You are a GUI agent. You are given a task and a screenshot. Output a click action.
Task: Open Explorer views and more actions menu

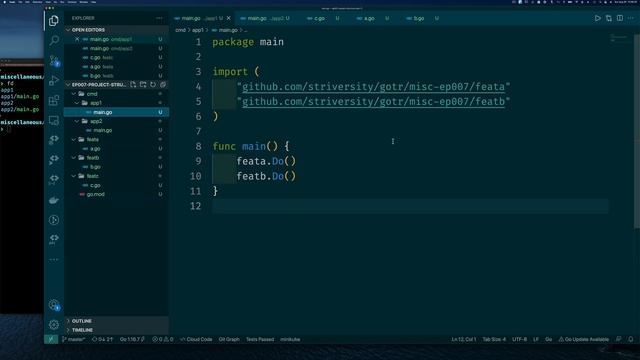(x=159, y=18)
